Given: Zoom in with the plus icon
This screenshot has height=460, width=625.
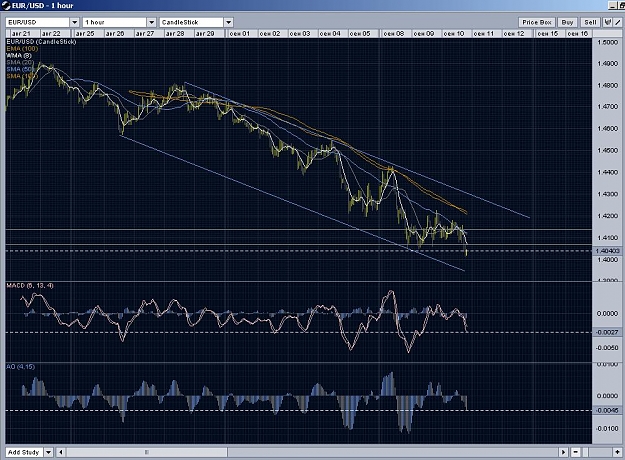Looking at the screenshot, I should pos(617,452).
